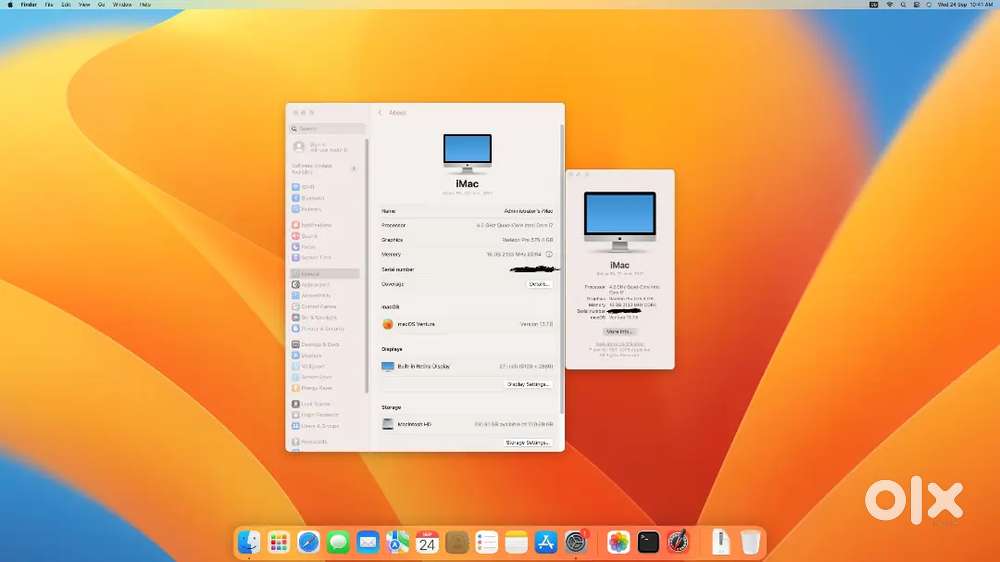Open the Finder menu in menu bar
This screenshot has width=1000, height=562.
pos(29,4)
